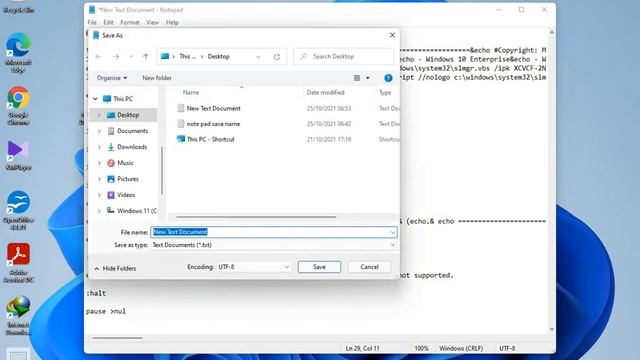640x360 pixels.
Task: Refresh the Desktop folder listing
Action: (277, 57)
